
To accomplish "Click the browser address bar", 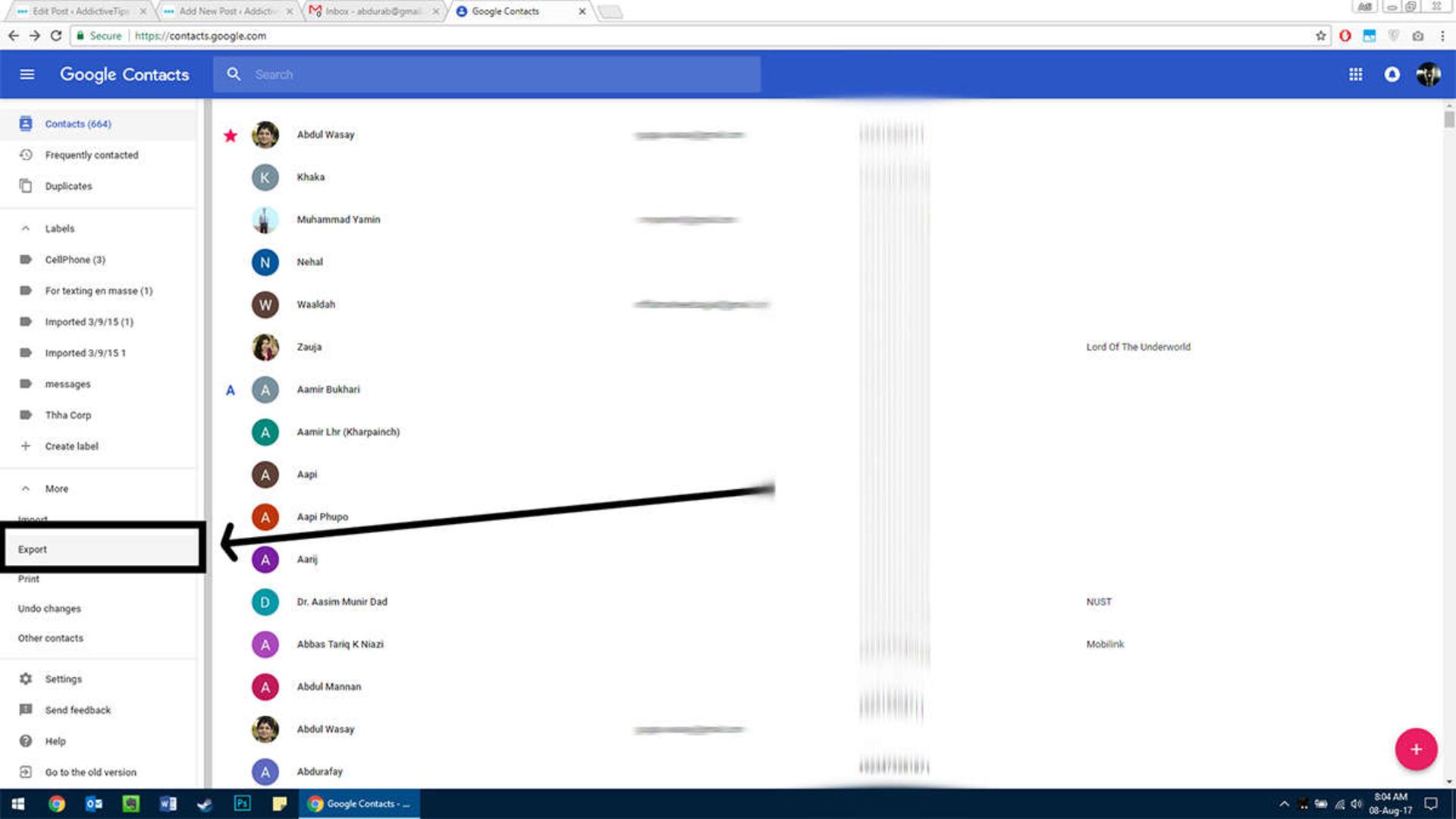I will [x=698, y=36].
